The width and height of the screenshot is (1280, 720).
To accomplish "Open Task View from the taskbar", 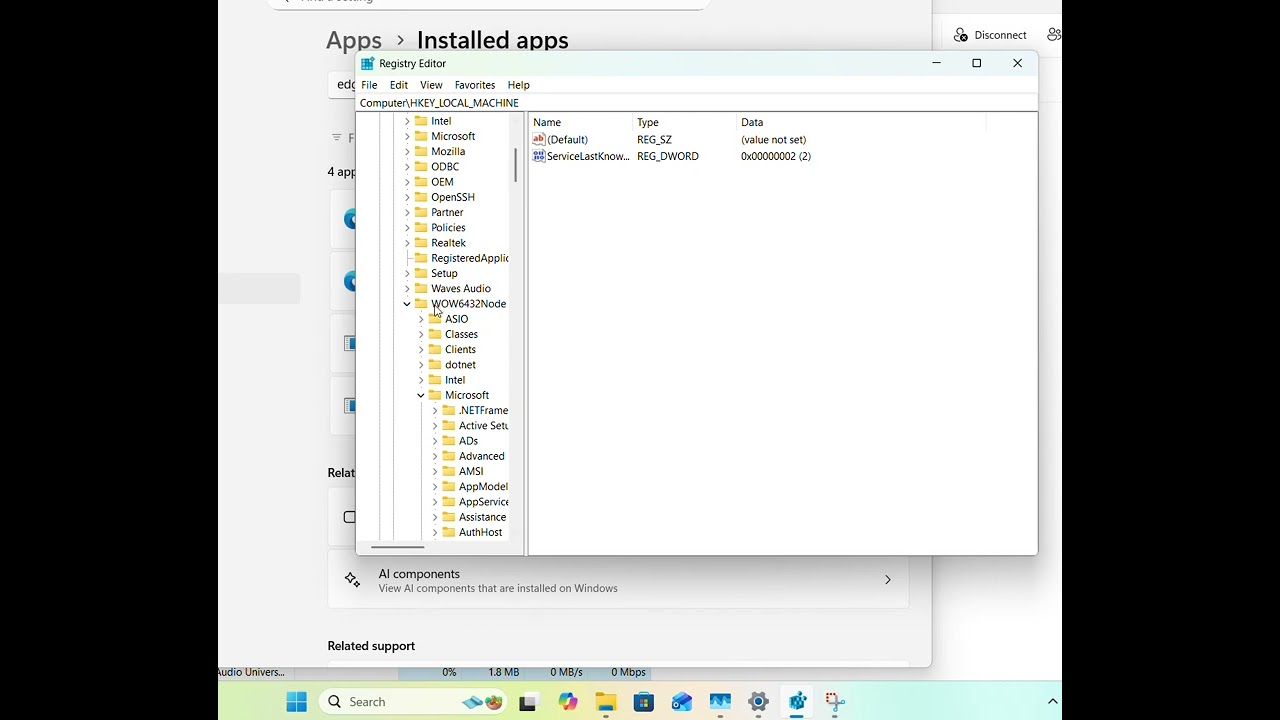I will [528, 702].
